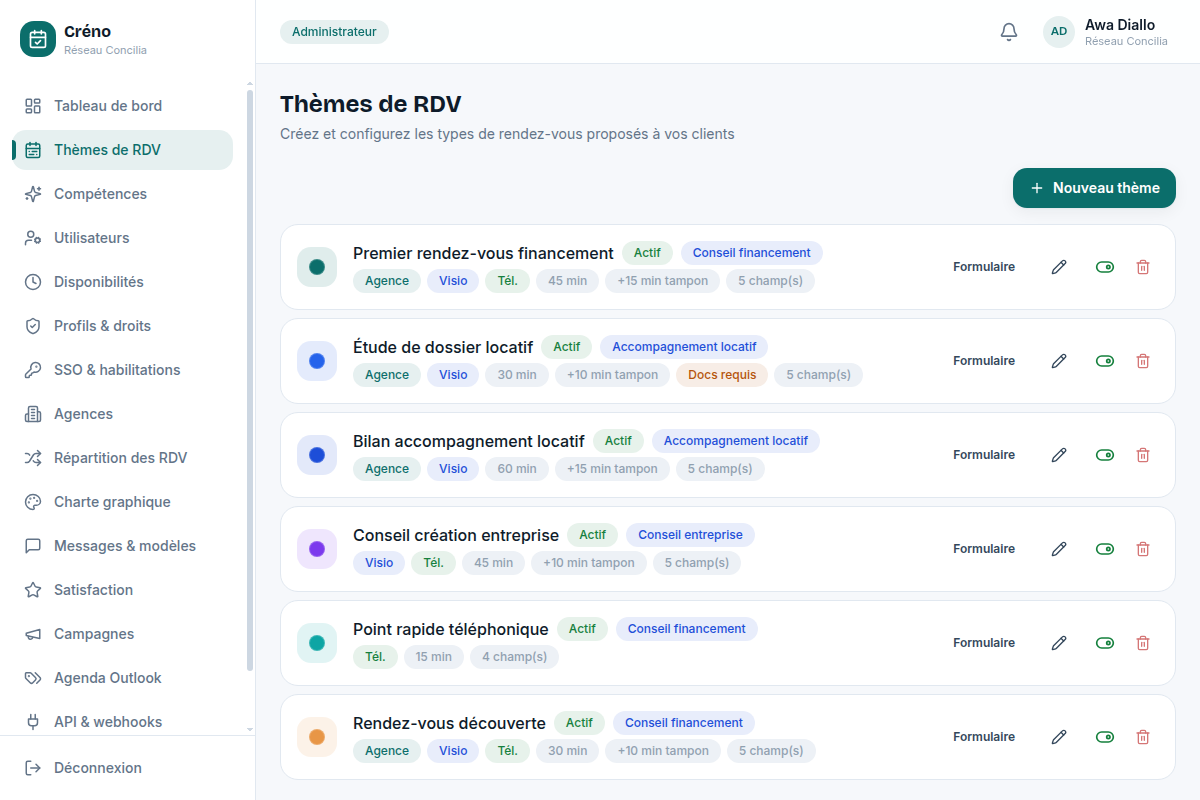Click the Tableau de bord grid icon
Image resolution: width=1200 pixels, height=800 pixels.
coord(33,106)
